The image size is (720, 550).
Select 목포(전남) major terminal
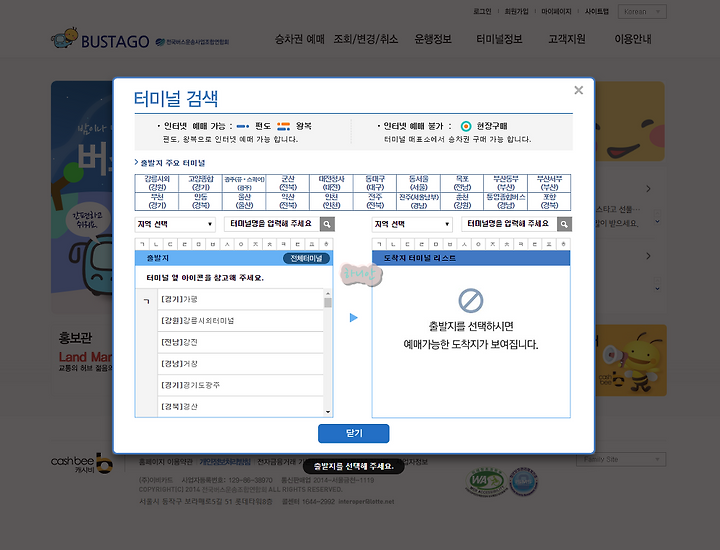point(462,183)
